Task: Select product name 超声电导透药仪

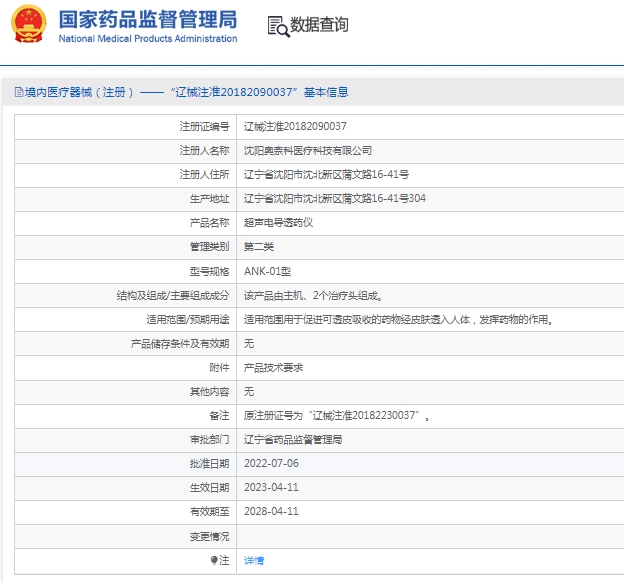Action: click(278, 222)
